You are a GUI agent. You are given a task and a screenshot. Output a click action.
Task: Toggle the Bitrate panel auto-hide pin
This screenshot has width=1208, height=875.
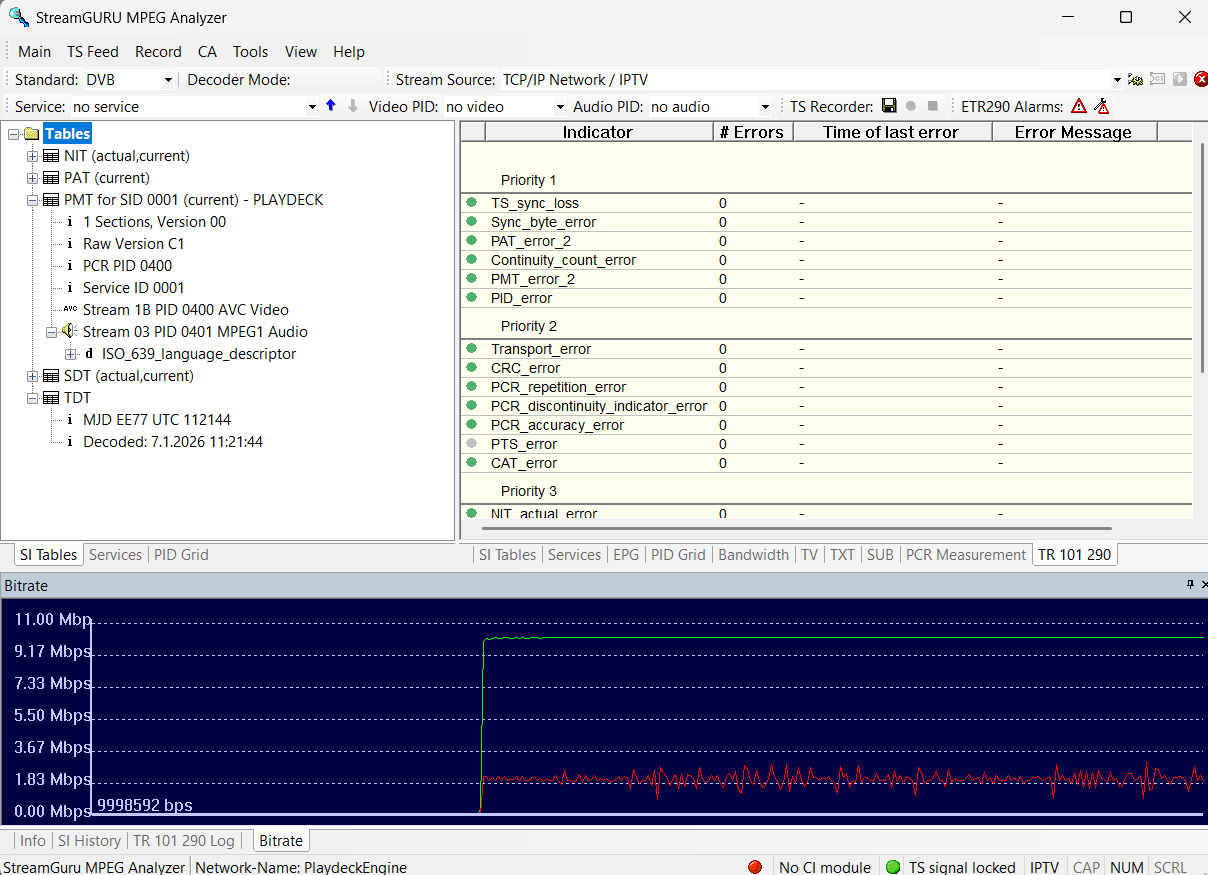[x=1190, y=585]
